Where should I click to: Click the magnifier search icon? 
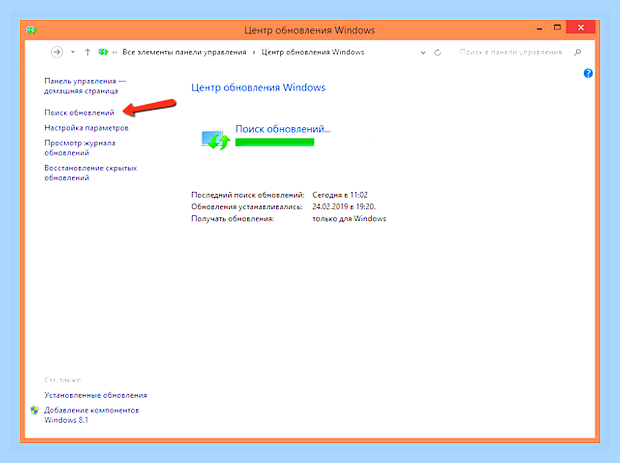click(x=577, y=52)
